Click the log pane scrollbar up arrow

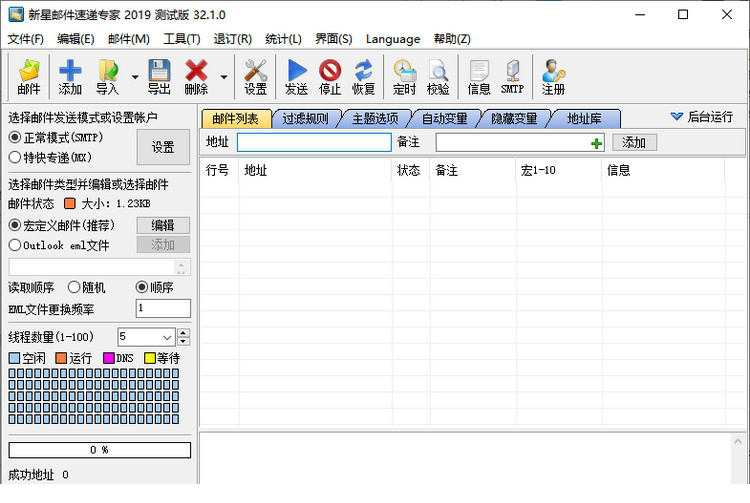tap(738, 441)
